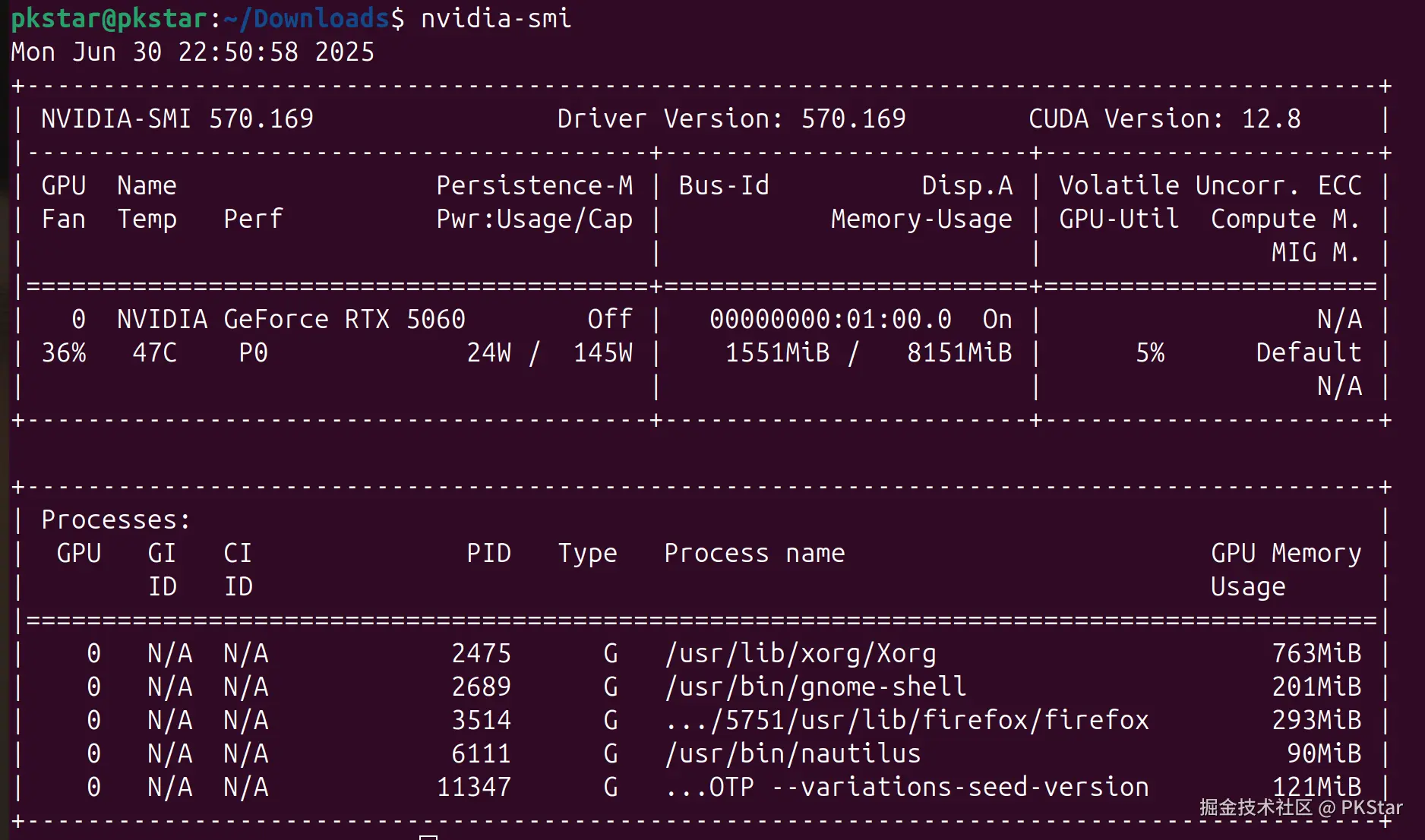Click the CUDA Version 12.8 text

tap(1164, 118)
